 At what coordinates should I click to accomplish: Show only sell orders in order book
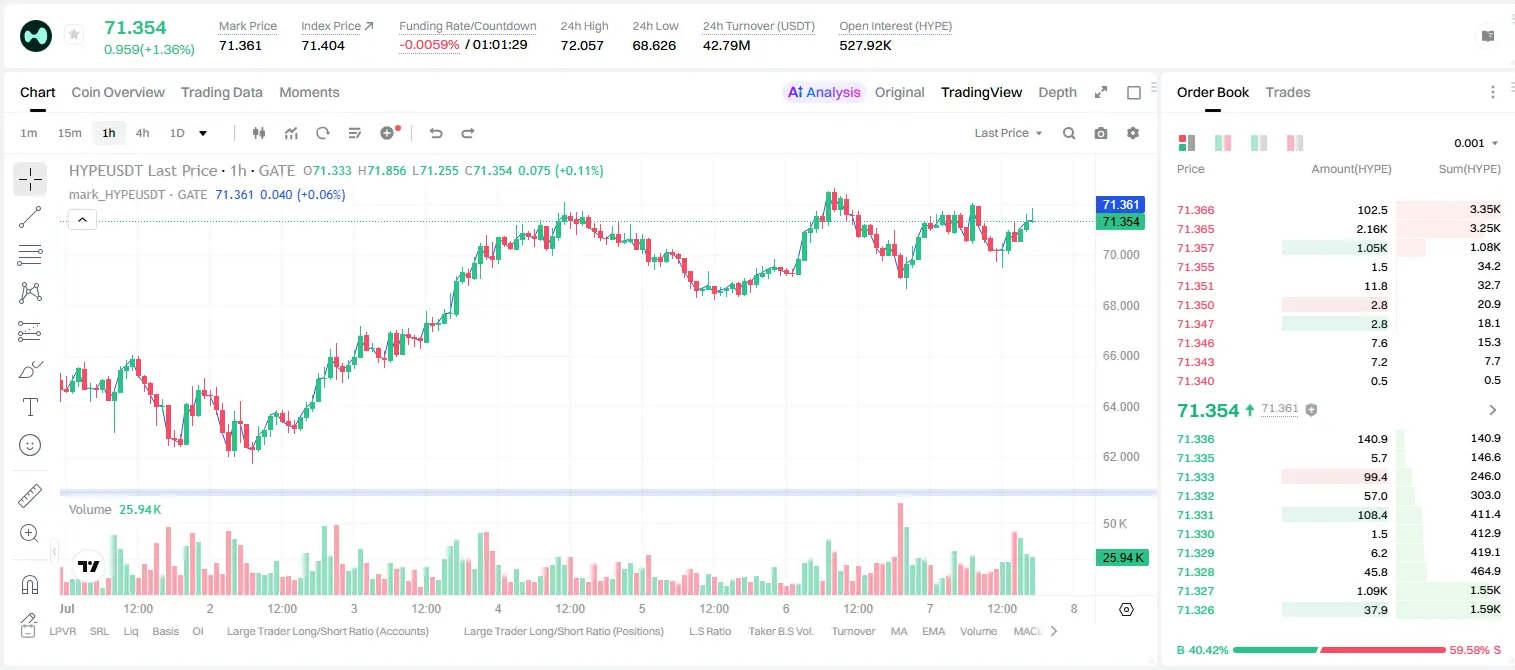click(x=1294, y=143)
